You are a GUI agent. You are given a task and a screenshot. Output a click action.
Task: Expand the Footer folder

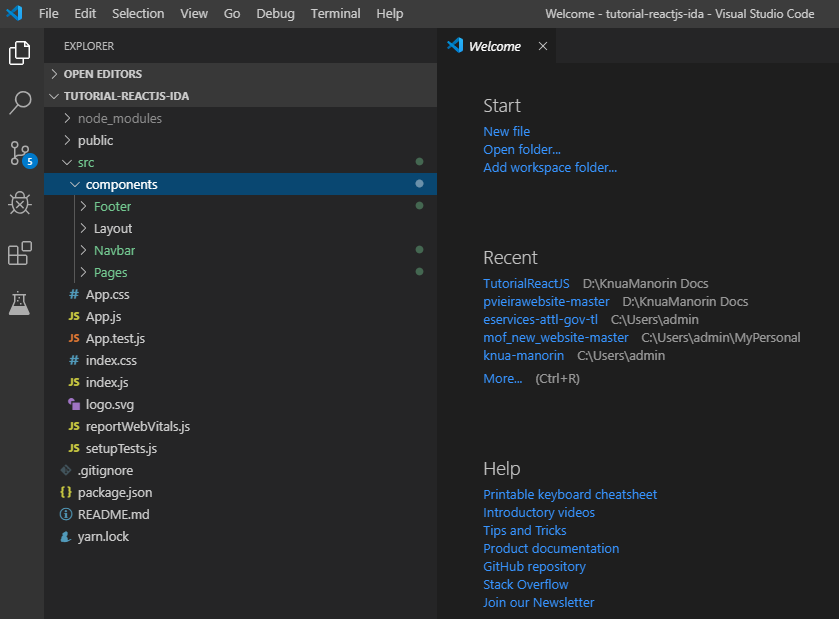click(240, 206)
